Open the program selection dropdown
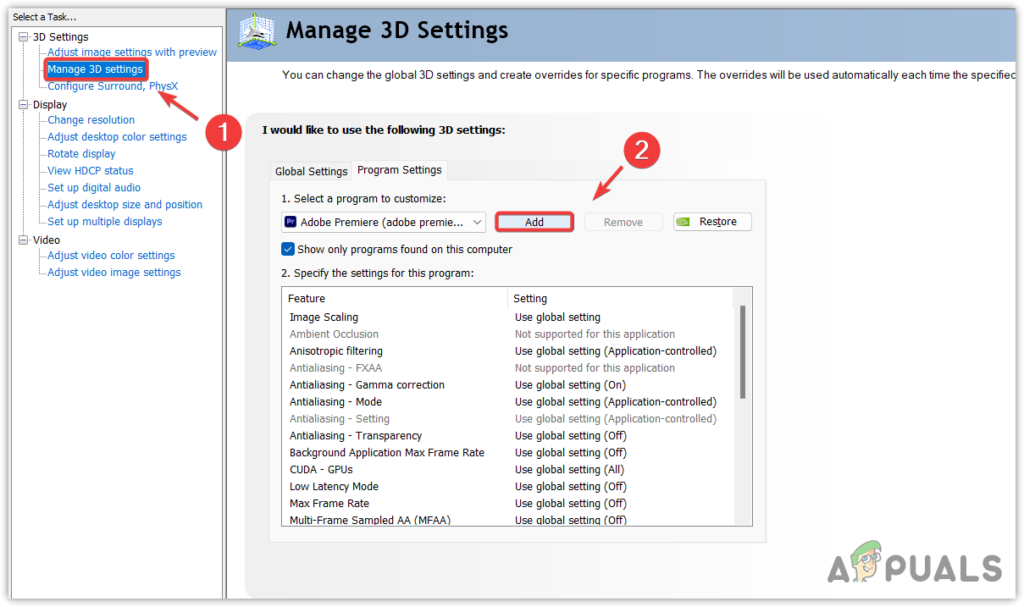 click(x=383, y=222)
